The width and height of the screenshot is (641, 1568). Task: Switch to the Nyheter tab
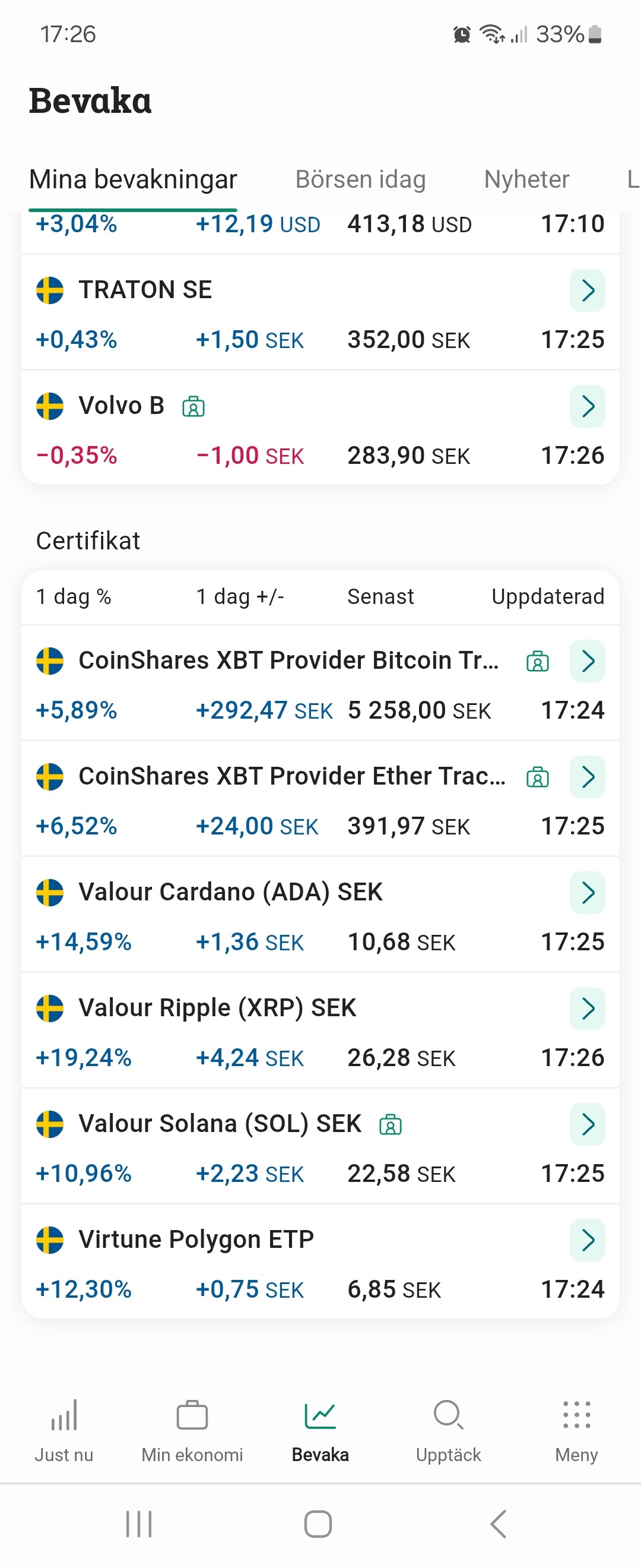526,179
